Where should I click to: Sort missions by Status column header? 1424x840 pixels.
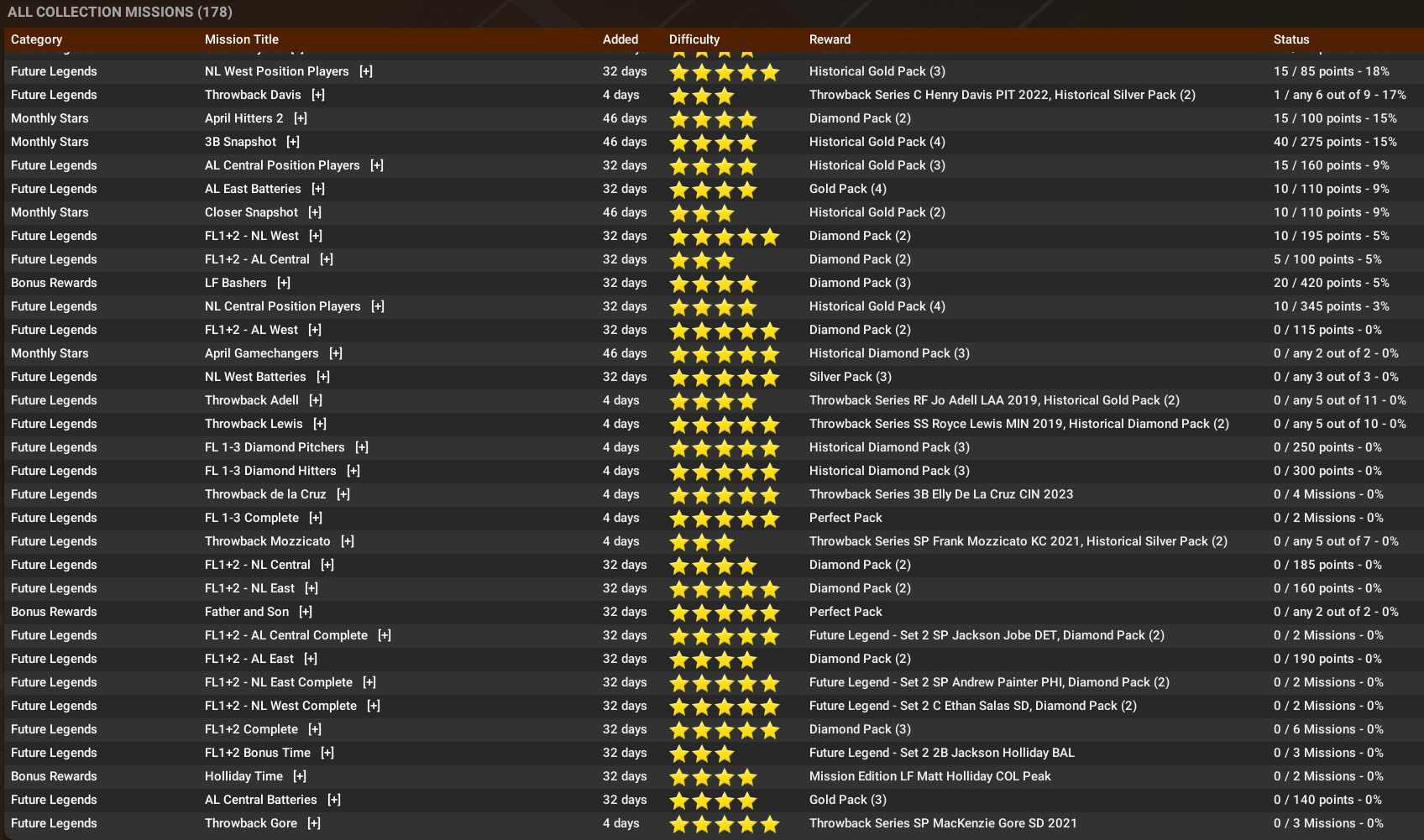tap(1290, 39)
